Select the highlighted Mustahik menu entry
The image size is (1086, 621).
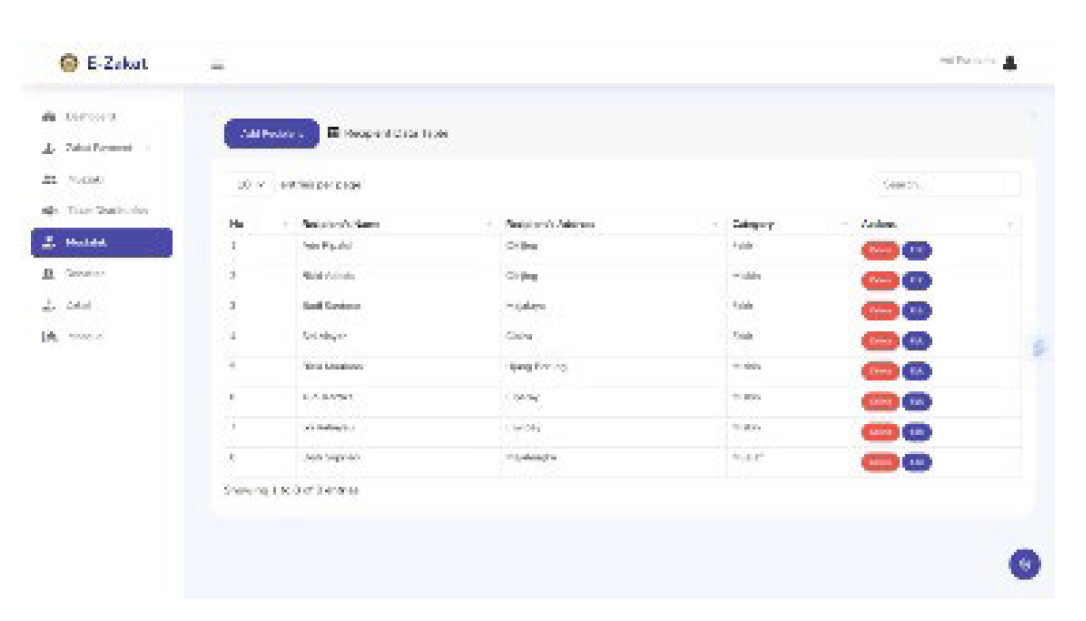pyautogui.click(x=100, y=240)
